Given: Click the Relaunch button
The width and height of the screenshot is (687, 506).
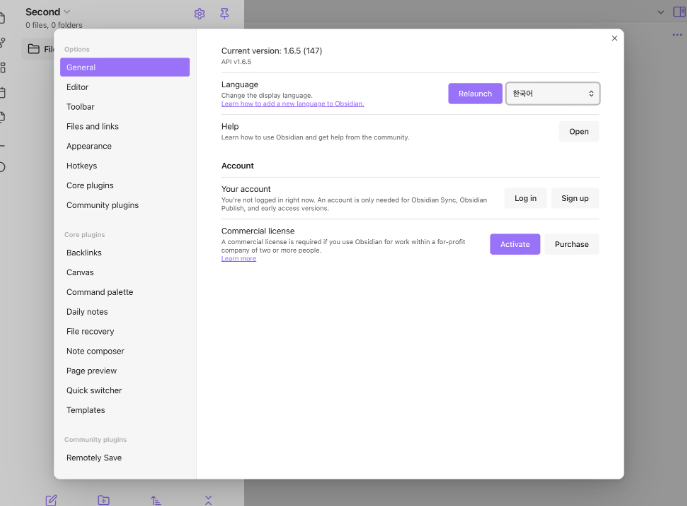Looking at the screenshot, I should click(475, 93).
